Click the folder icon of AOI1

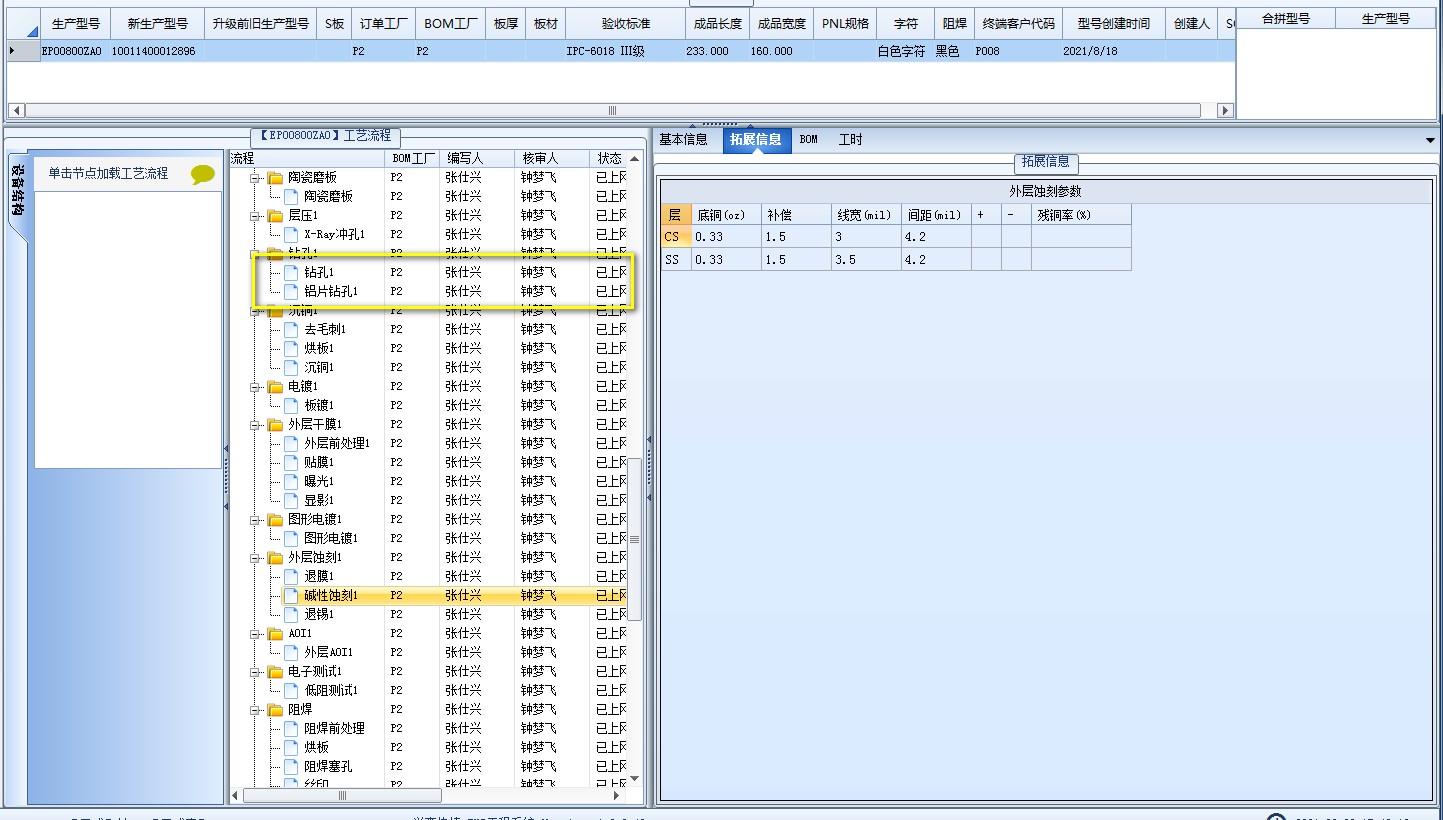[275, 633]
